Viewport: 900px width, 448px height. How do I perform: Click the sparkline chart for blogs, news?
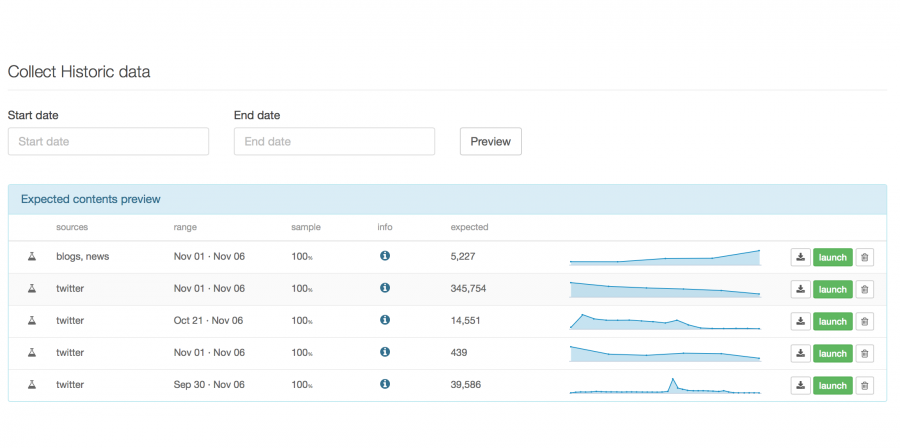tap(665, 258)
